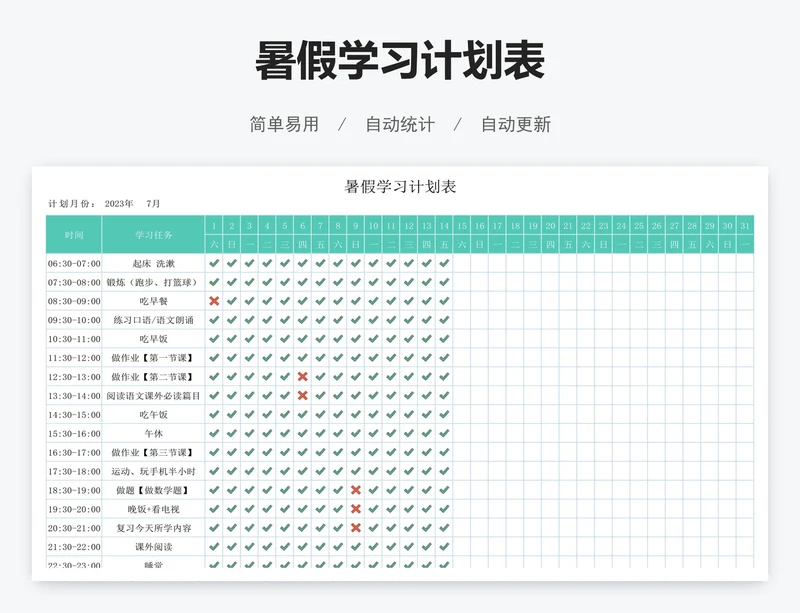Click the 简单易用 subtitle text

tap(284, 125)
